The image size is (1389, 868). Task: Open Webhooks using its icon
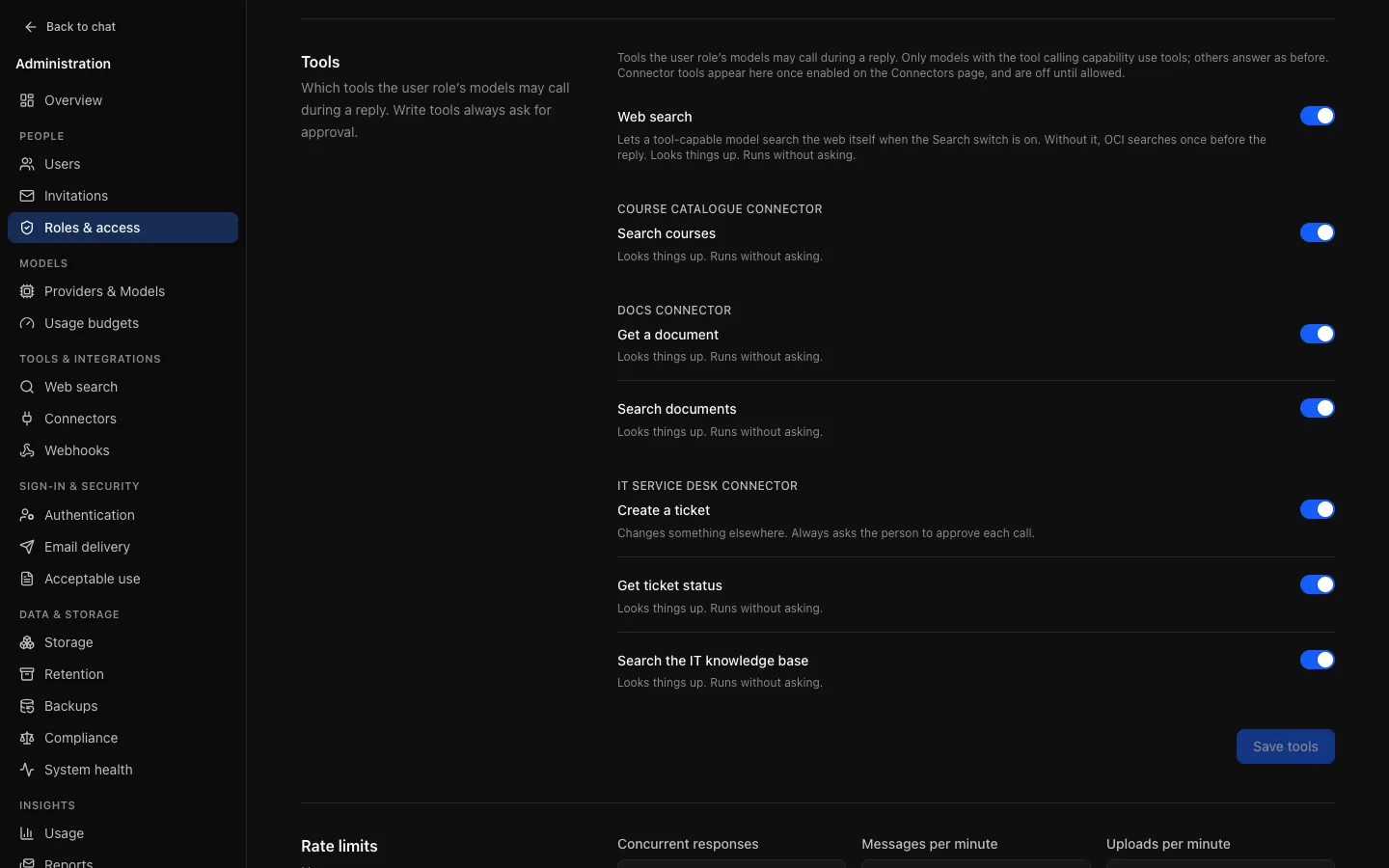click(x=27, y=450)
